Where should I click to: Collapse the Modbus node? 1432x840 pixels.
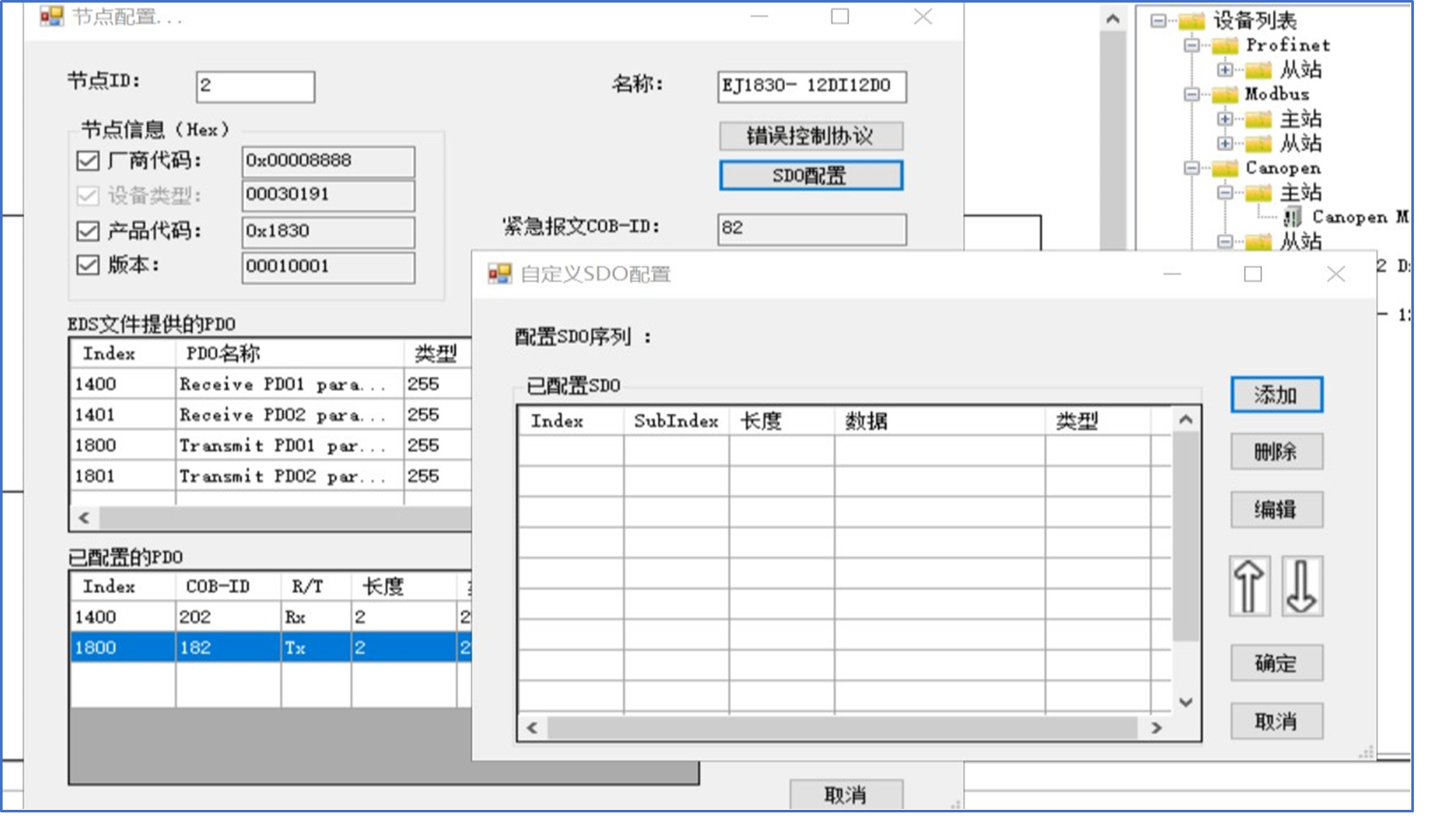(x=1192, y=94)
